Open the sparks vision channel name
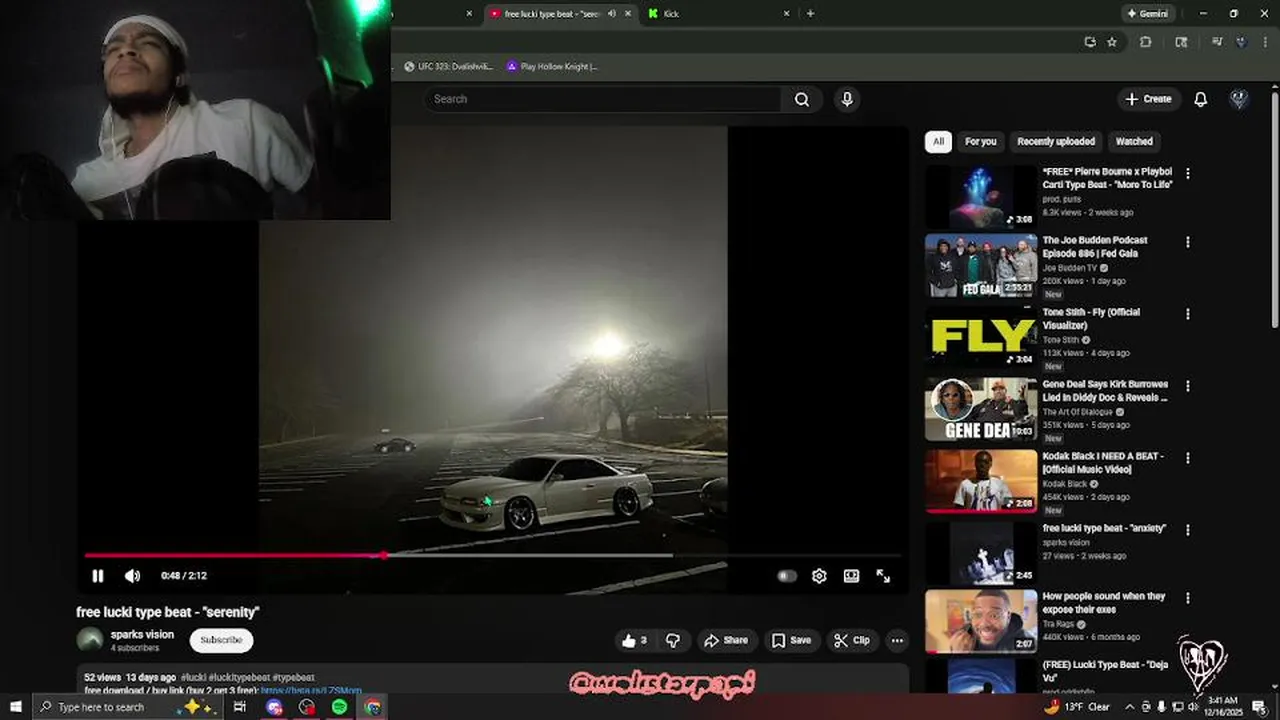Screen dimensions: 1280x720 (142, 635)
